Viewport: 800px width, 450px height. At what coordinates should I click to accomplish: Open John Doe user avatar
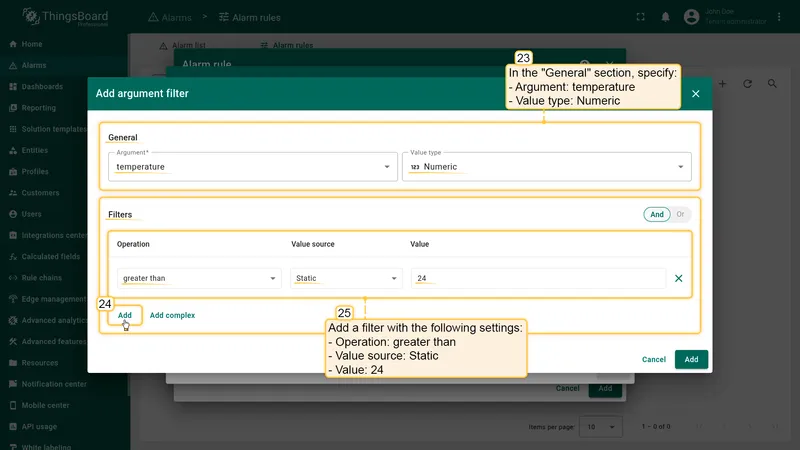coord(691,17)
